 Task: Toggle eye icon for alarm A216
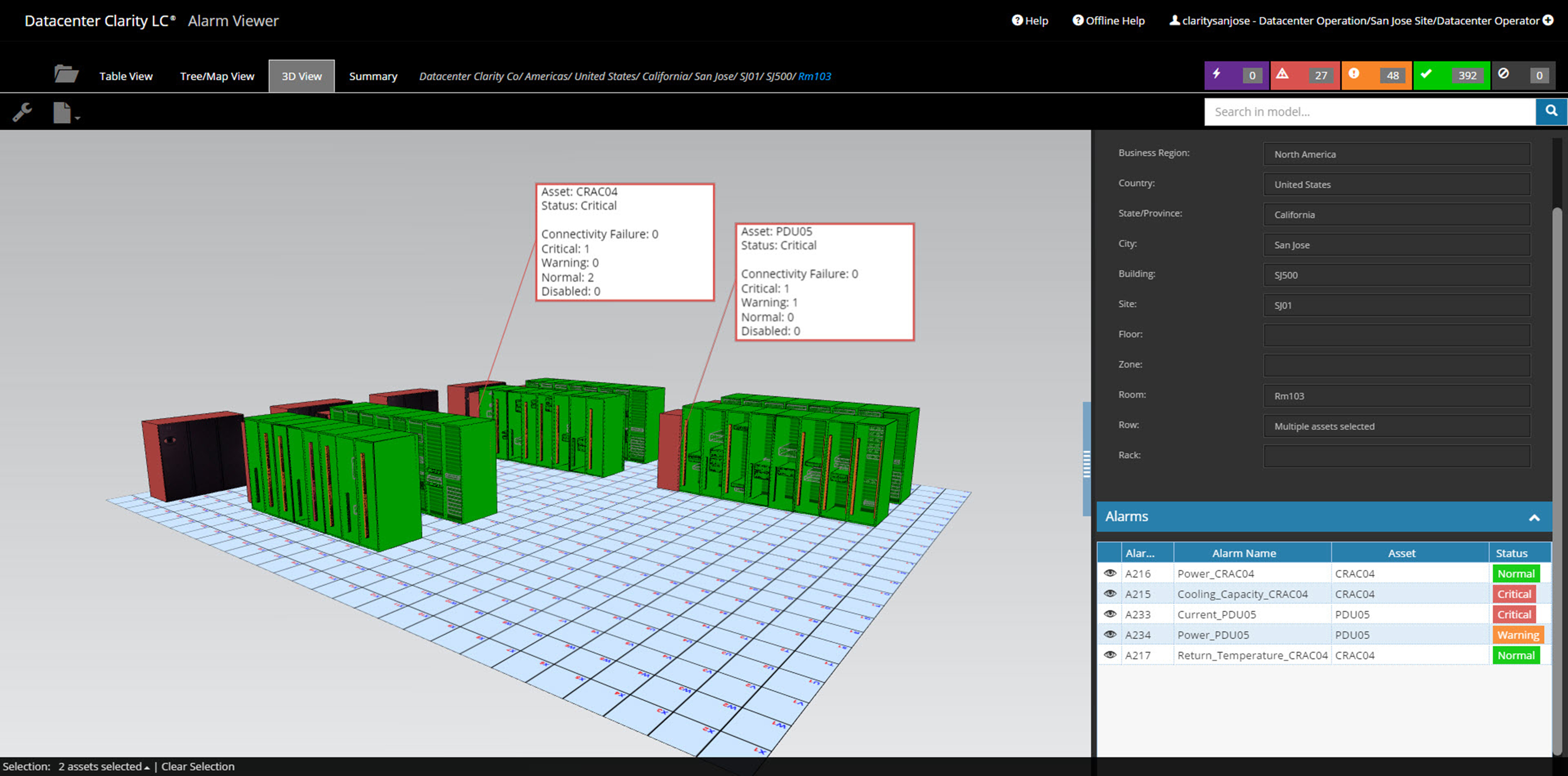(x=1110, y=573)
